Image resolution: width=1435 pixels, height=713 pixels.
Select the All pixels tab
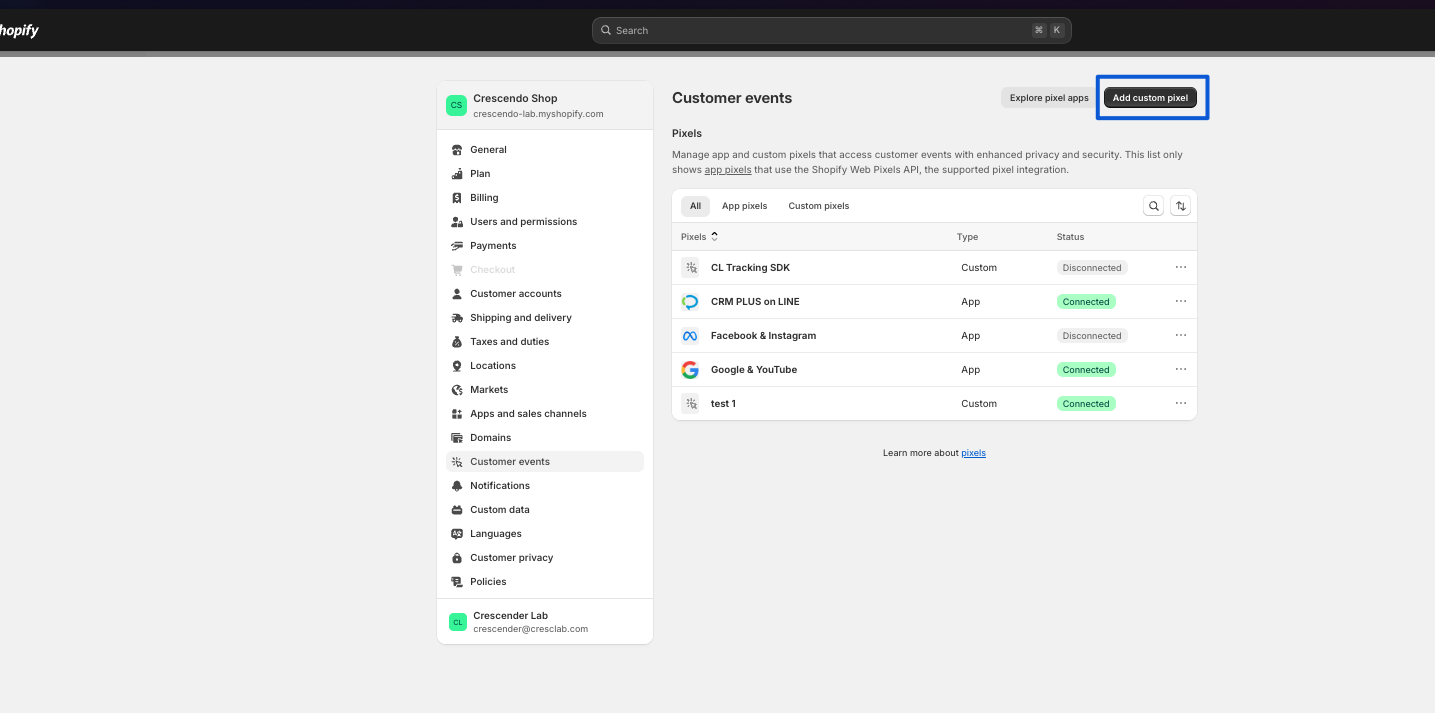(695, 206)
